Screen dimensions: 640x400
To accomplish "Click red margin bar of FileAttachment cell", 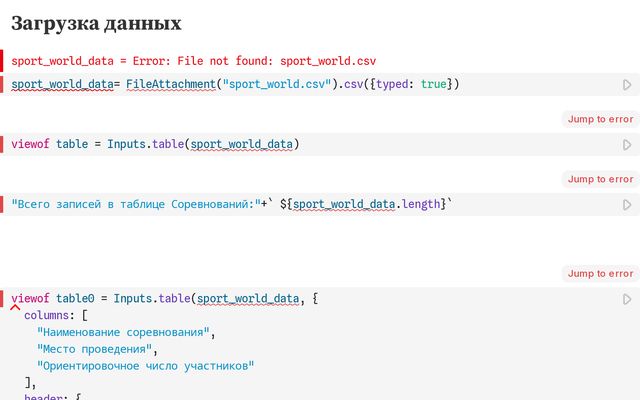I will 2,84.
